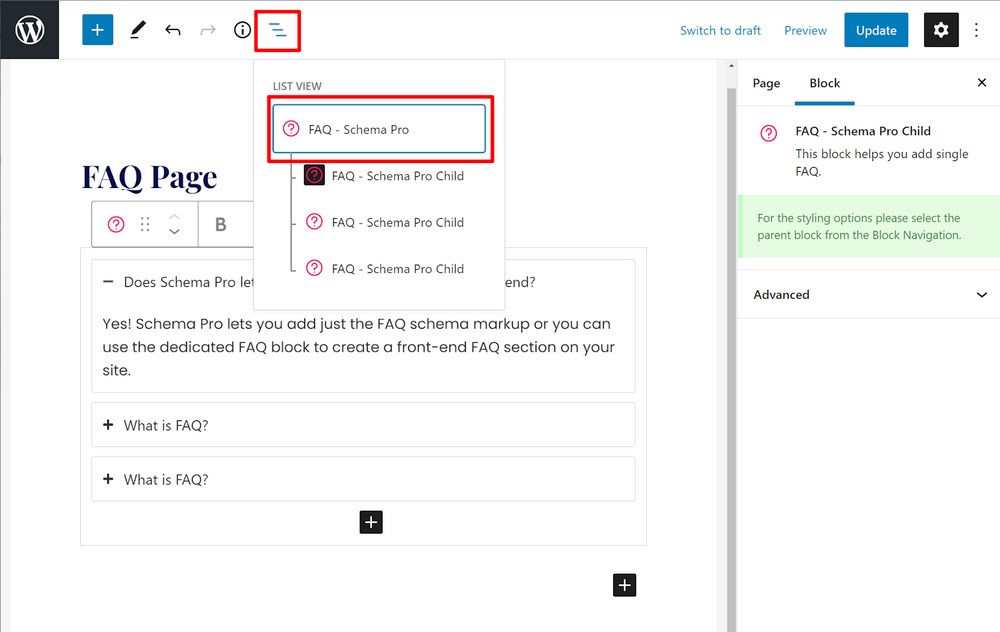Switch to the Block tab
Screen dimensions: 1000x632
[824, 83]
